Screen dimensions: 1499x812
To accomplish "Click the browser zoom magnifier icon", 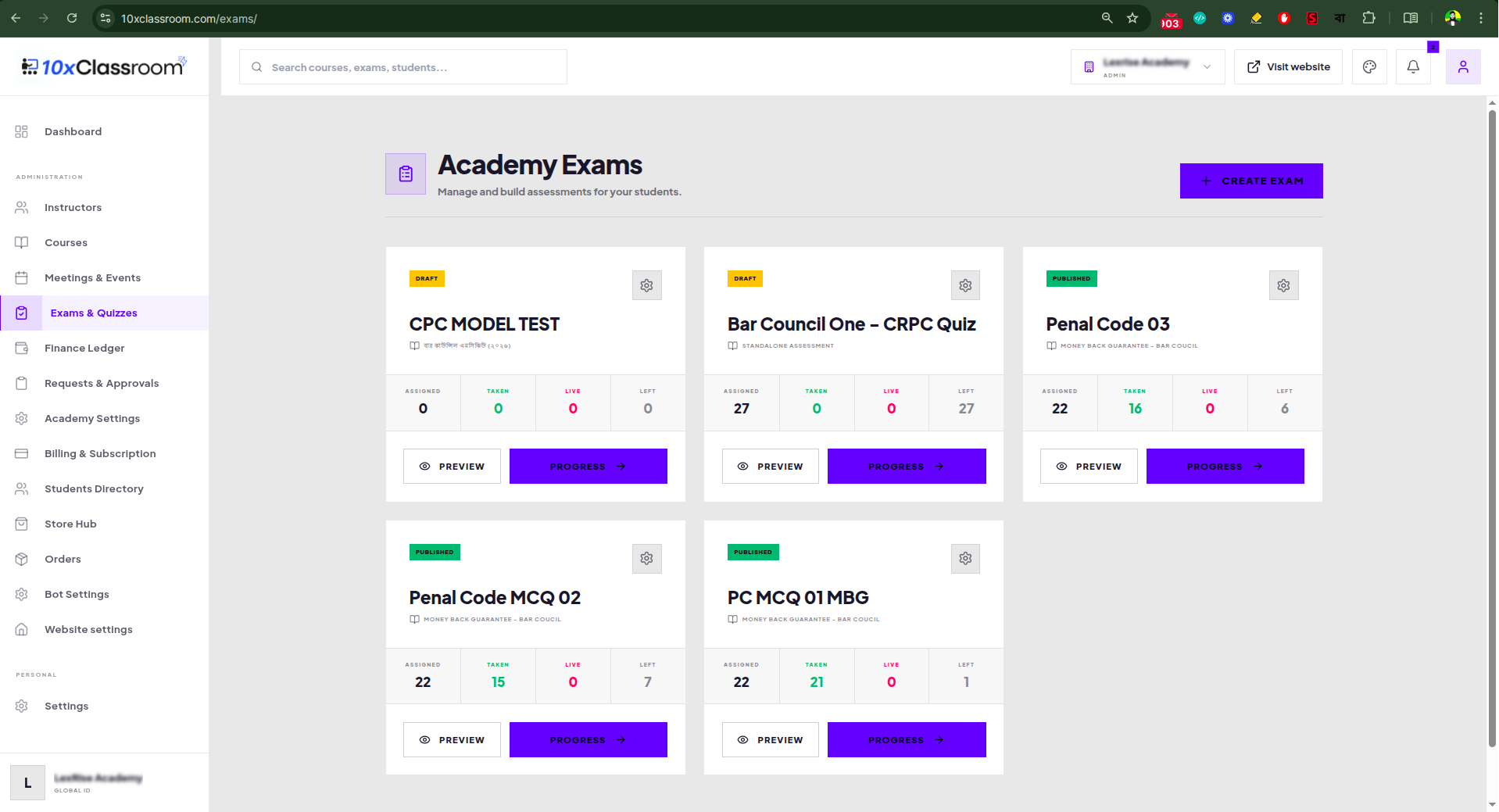I will pyautogui.click(x=1107, y=18).
